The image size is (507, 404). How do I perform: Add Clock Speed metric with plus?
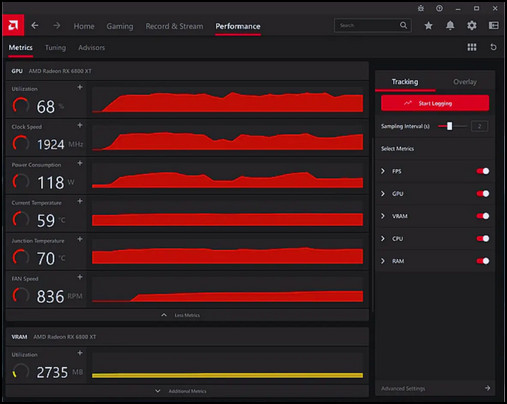(80, 125)
